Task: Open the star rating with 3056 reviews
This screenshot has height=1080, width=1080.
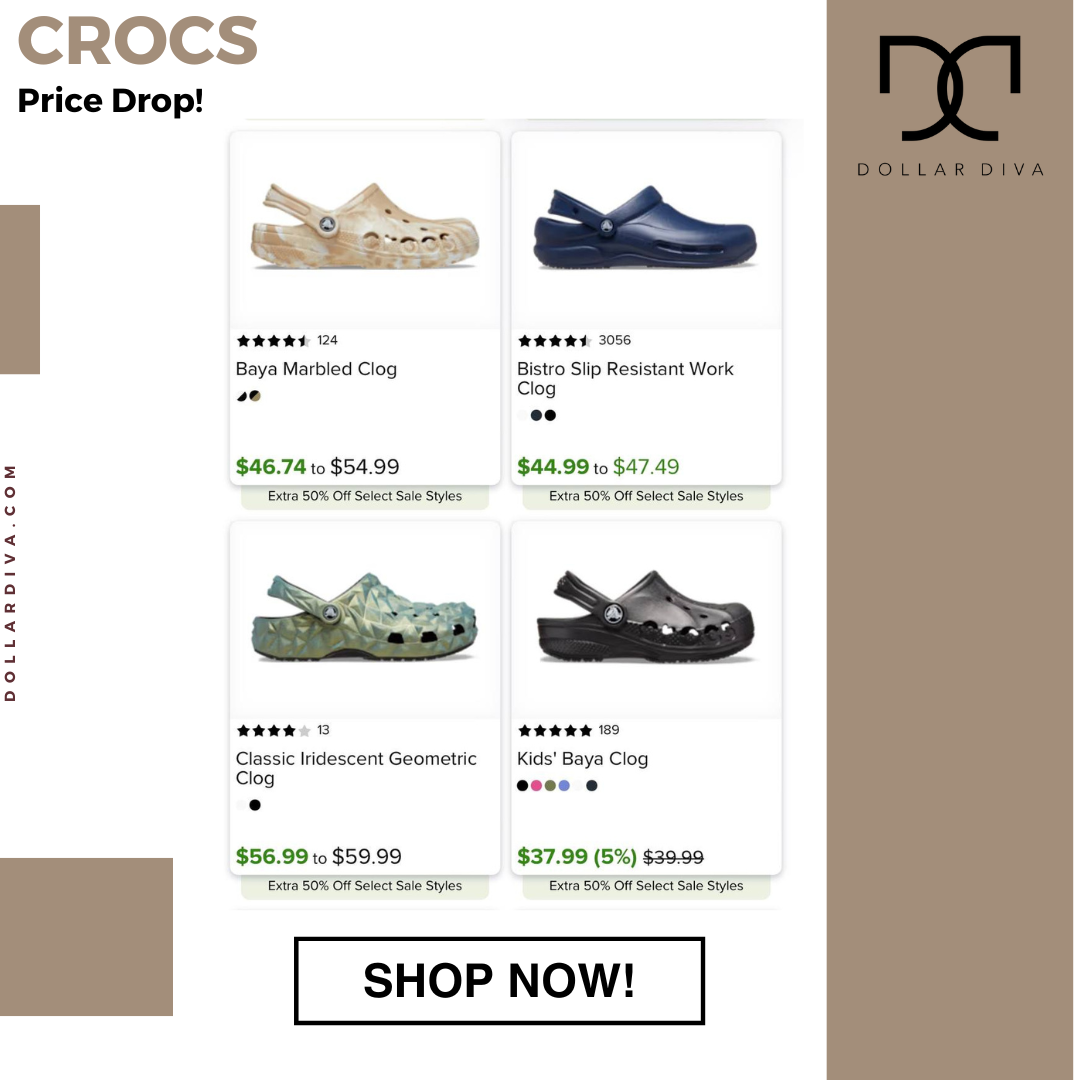Action: (574, 340)
